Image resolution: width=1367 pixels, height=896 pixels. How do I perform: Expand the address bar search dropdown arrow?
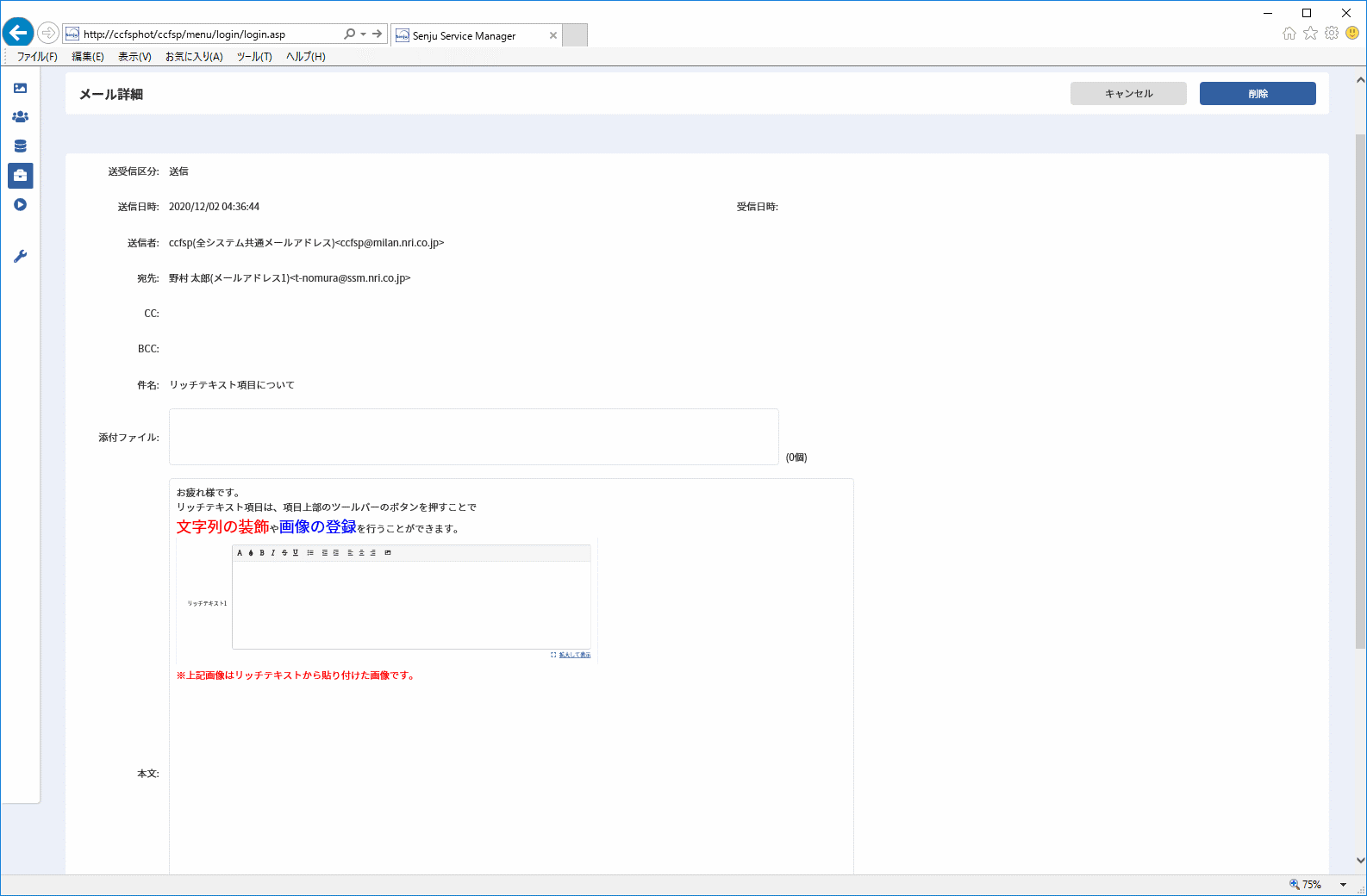click(x=363, y=34)
